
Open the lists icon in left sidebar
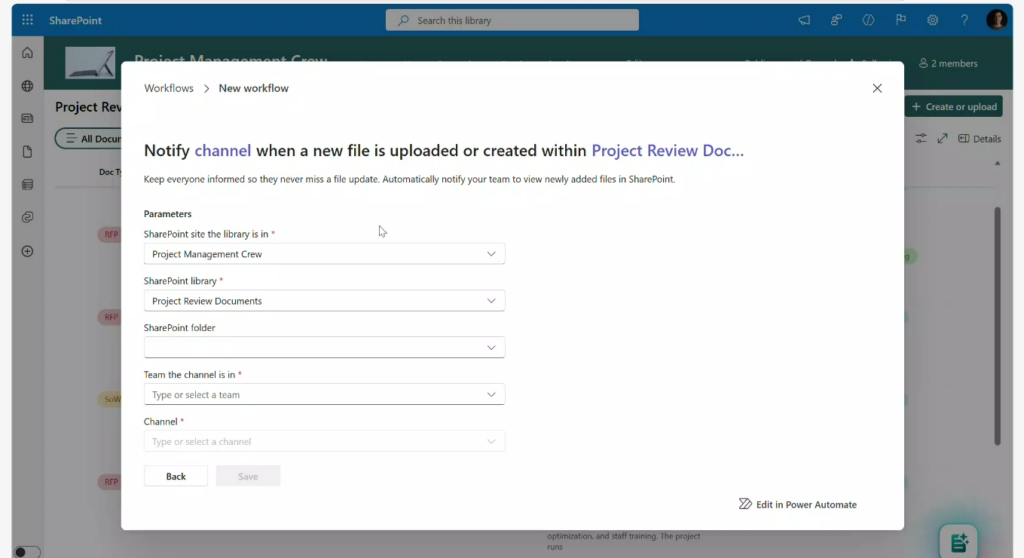pyautogui.click(x=27, y=184)
